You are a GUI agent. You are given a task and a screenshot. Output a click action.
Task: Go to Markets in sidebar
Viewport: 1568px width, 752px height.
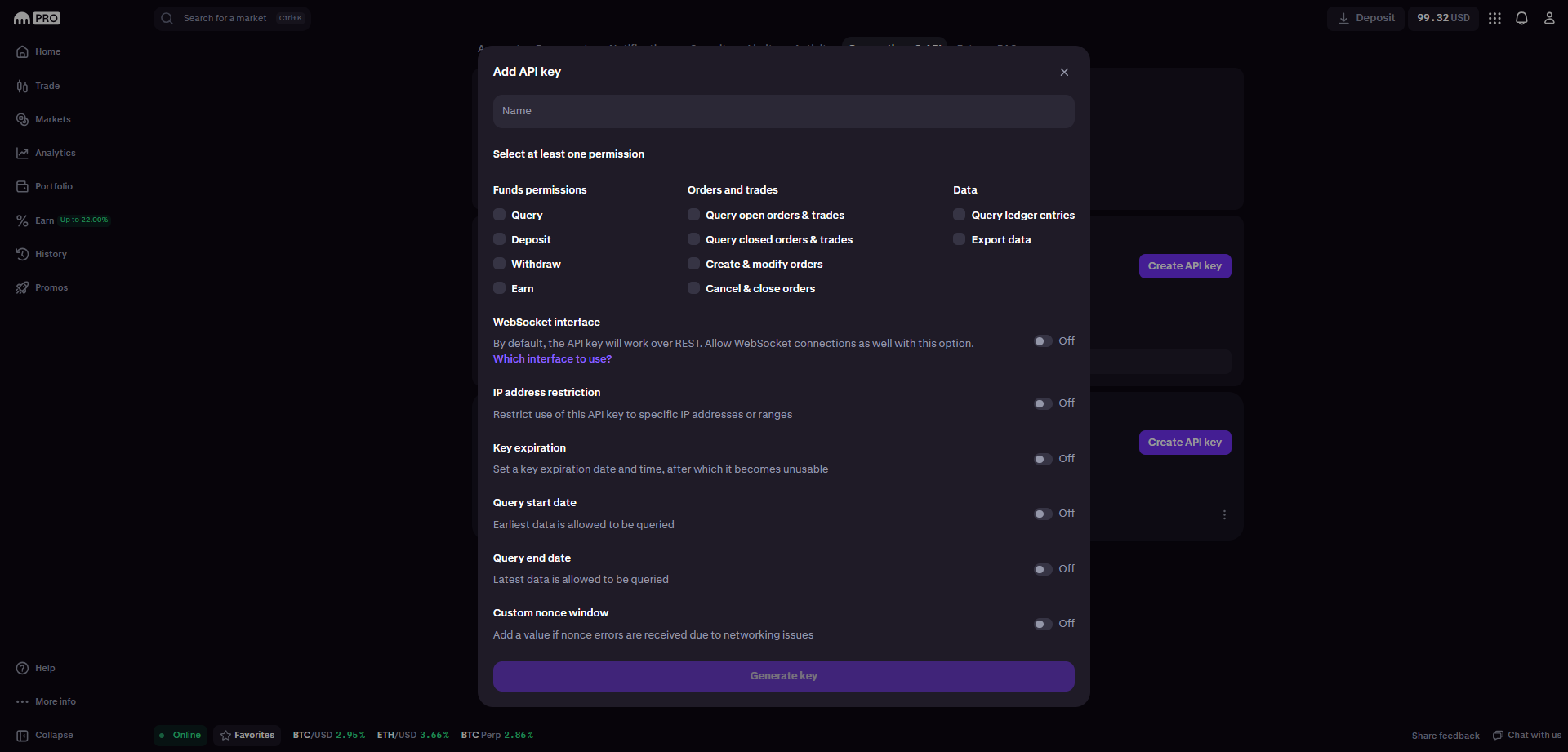tap(52, 119)
